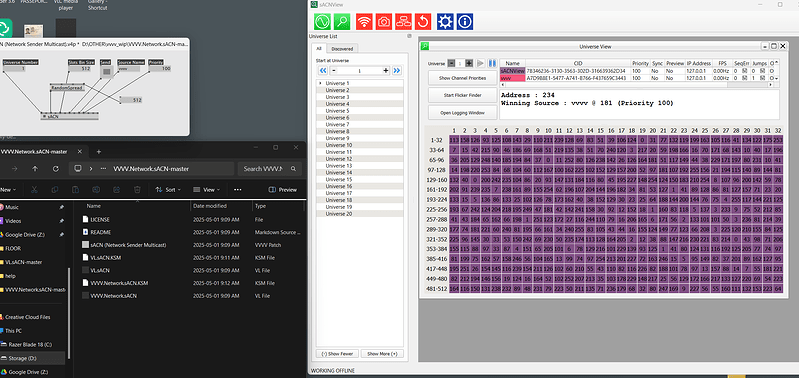Click the horizontal scrollbar of the sources table
799x378 pixels.
637,85
